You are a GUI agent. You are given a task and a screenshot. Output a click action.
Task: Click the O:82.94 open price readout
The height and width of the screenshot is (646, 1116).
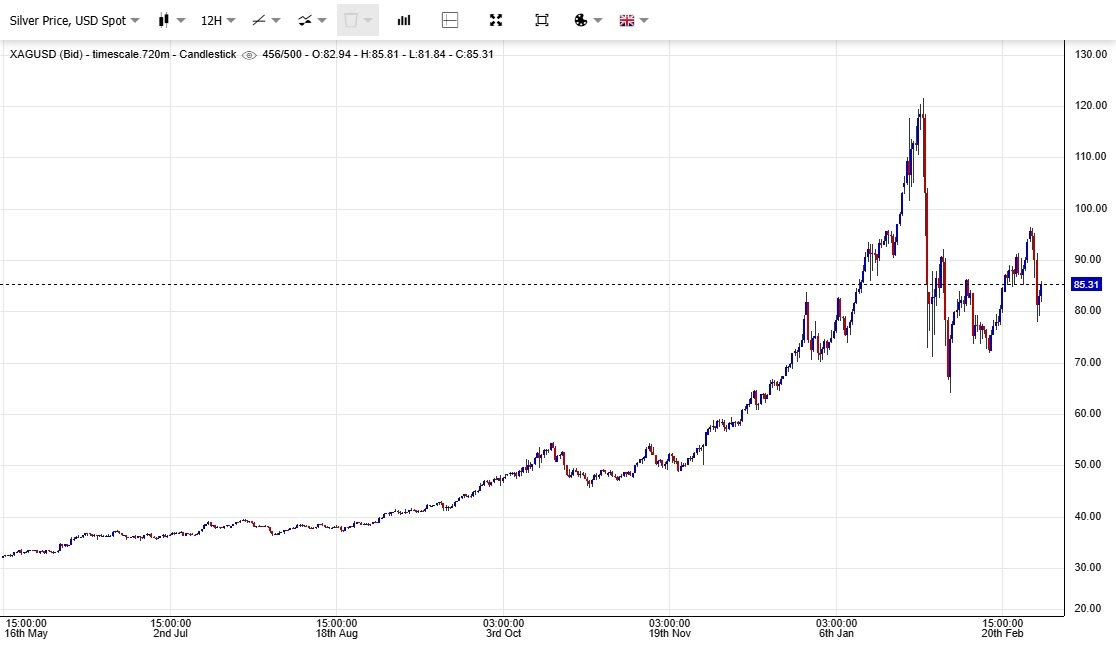331,54
